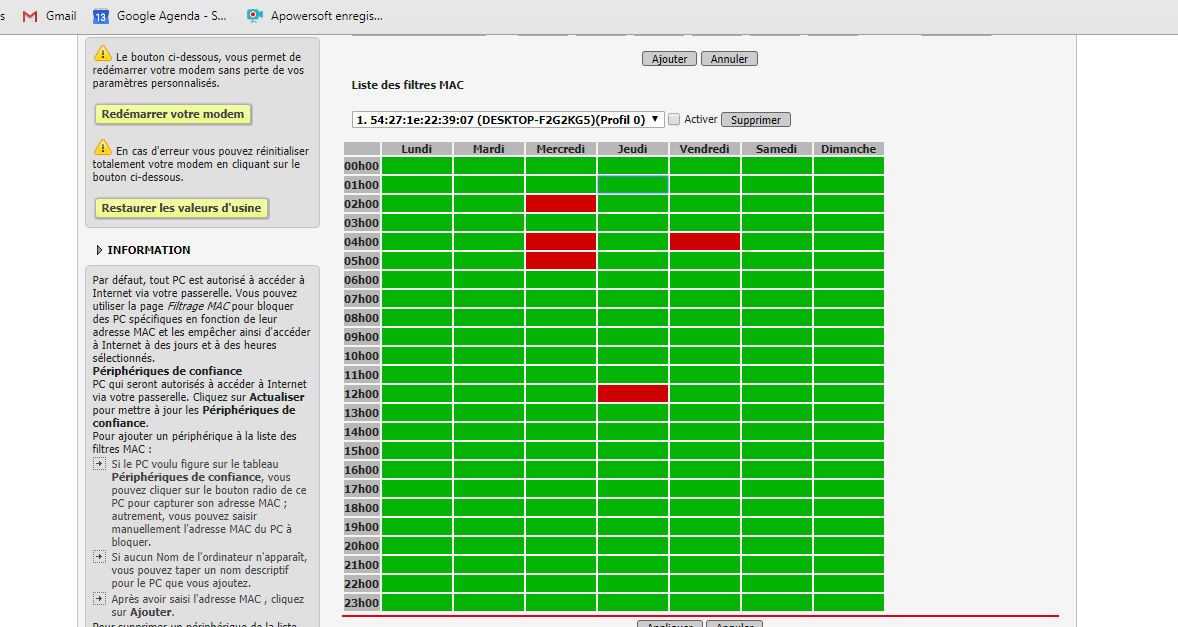Enable the Activer checkbox
The image size is (1178, 627).
pyautogui.click(x=674, y=119)
